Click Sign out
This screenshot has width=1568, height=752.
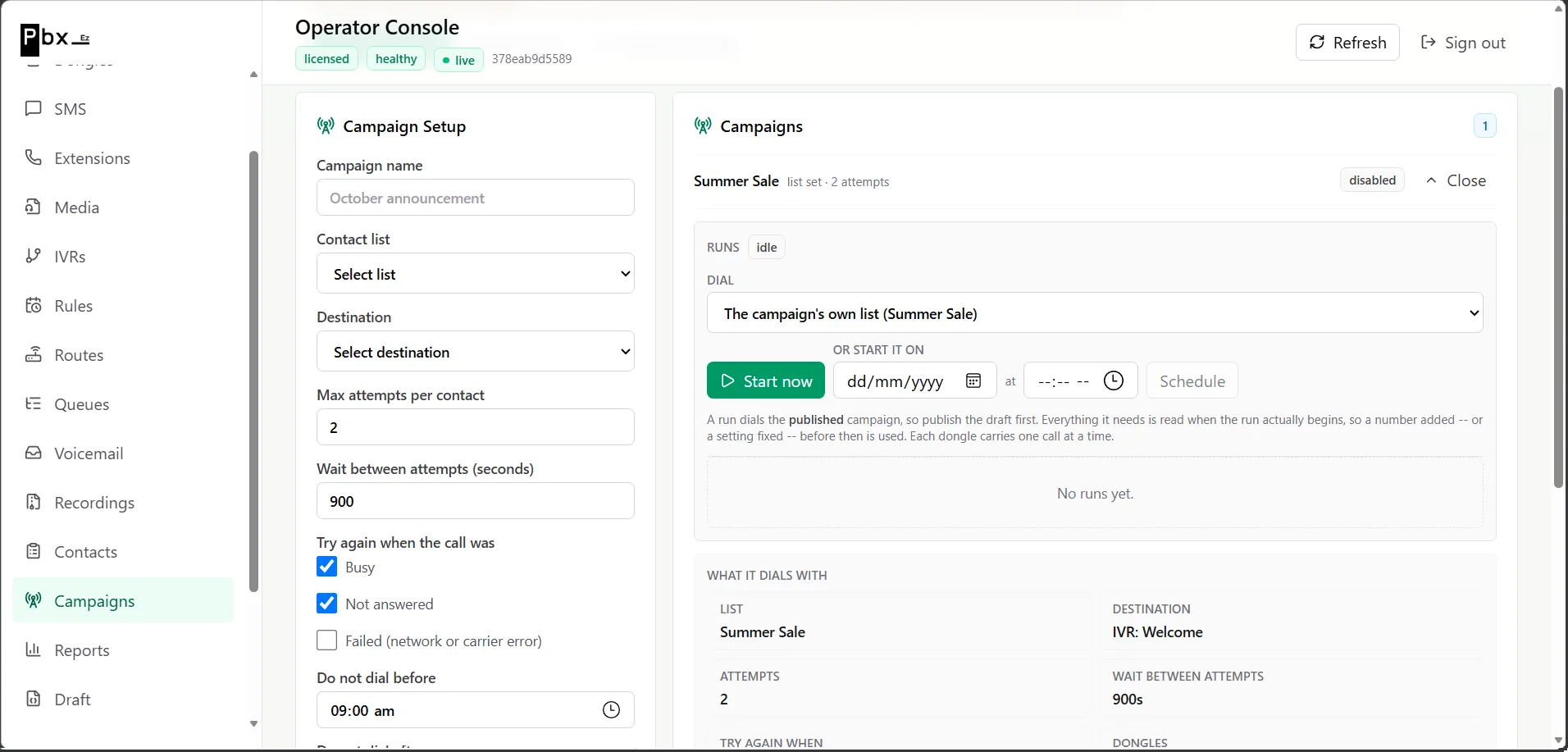[1463, 43]
